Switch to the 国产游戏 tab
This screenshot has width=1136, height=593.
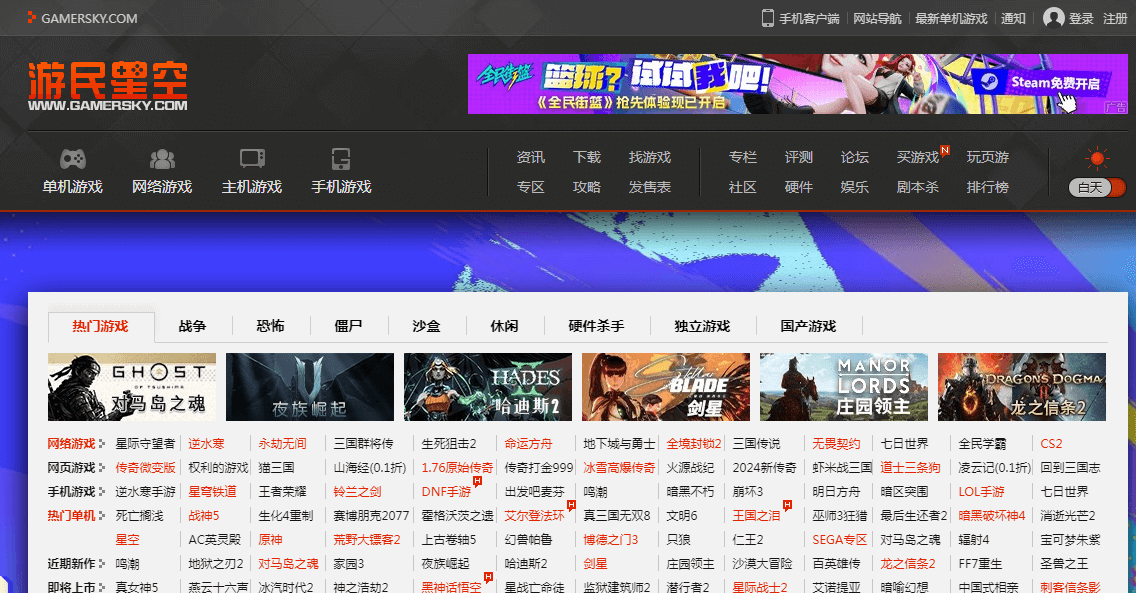[x=809, y=327]
